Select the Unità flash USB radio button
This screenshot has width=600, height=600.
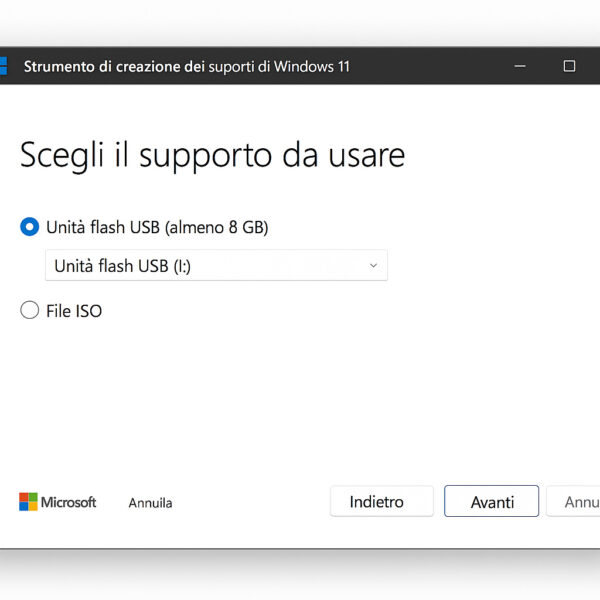click(x=30, y=227)
